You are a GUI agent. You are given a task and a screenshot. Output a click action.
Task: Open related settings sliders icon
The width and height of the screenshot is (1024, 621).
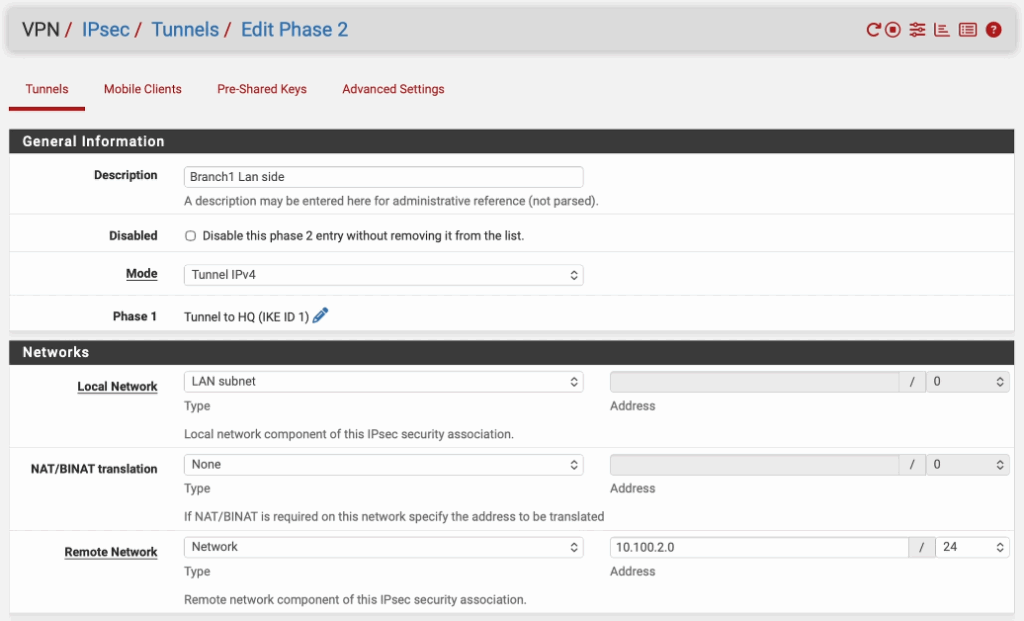point(917,30)
